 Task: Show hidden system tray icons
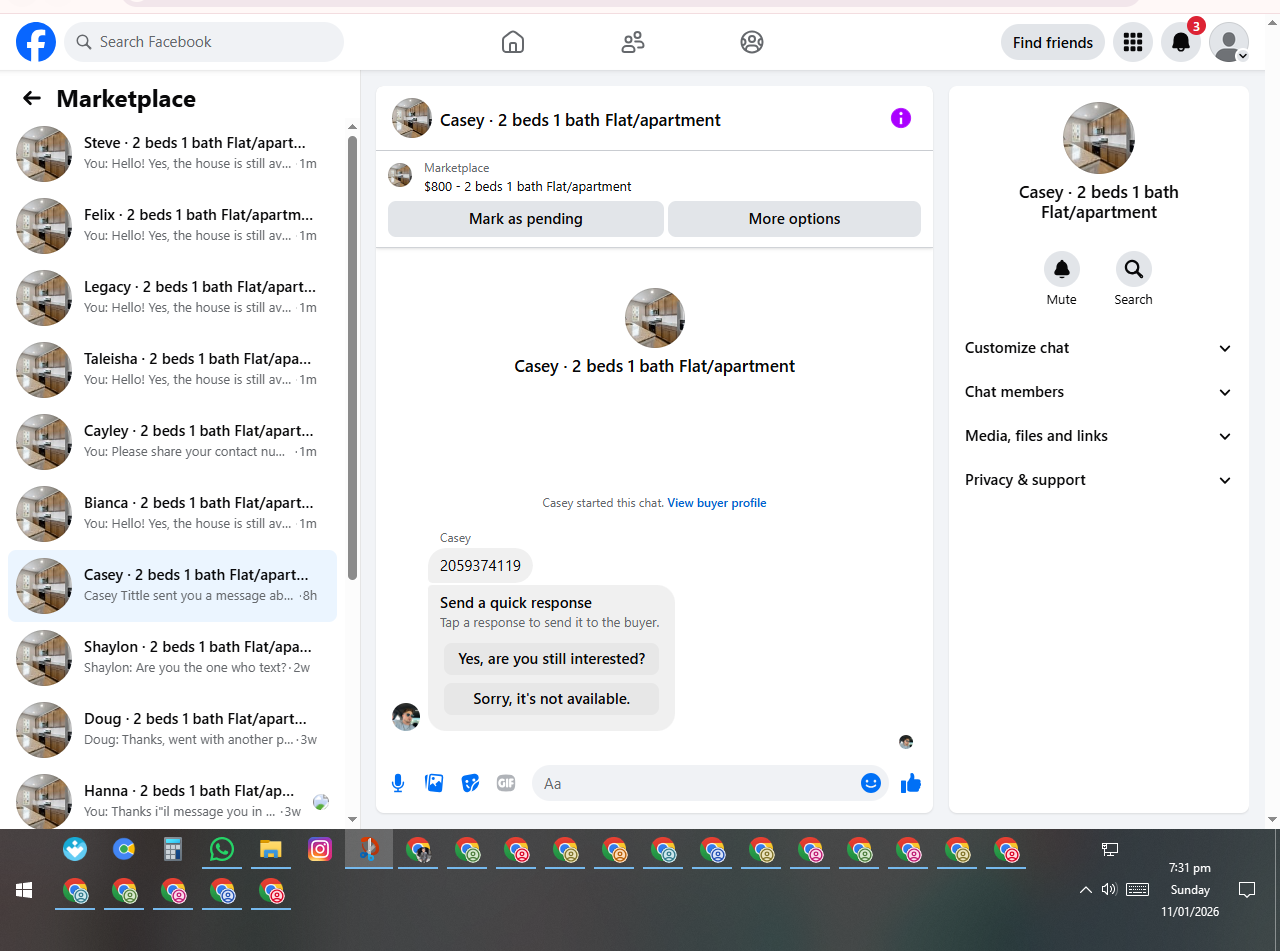(1085, 889)
